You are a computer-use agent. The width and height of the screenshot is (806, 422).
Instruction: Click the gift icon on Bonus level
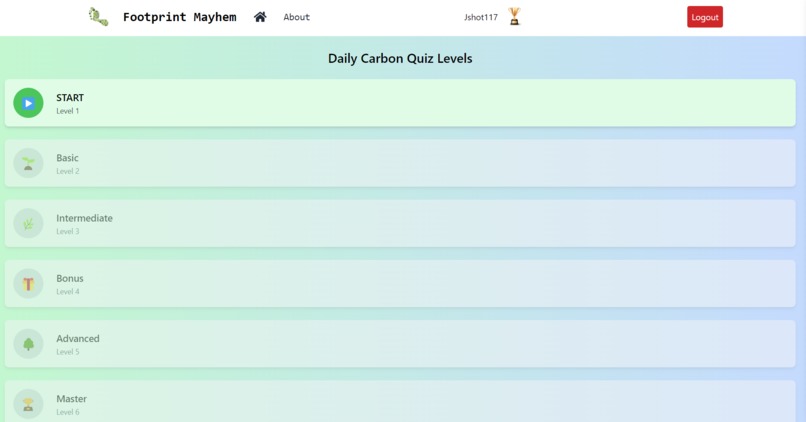[x=28, y=283]
